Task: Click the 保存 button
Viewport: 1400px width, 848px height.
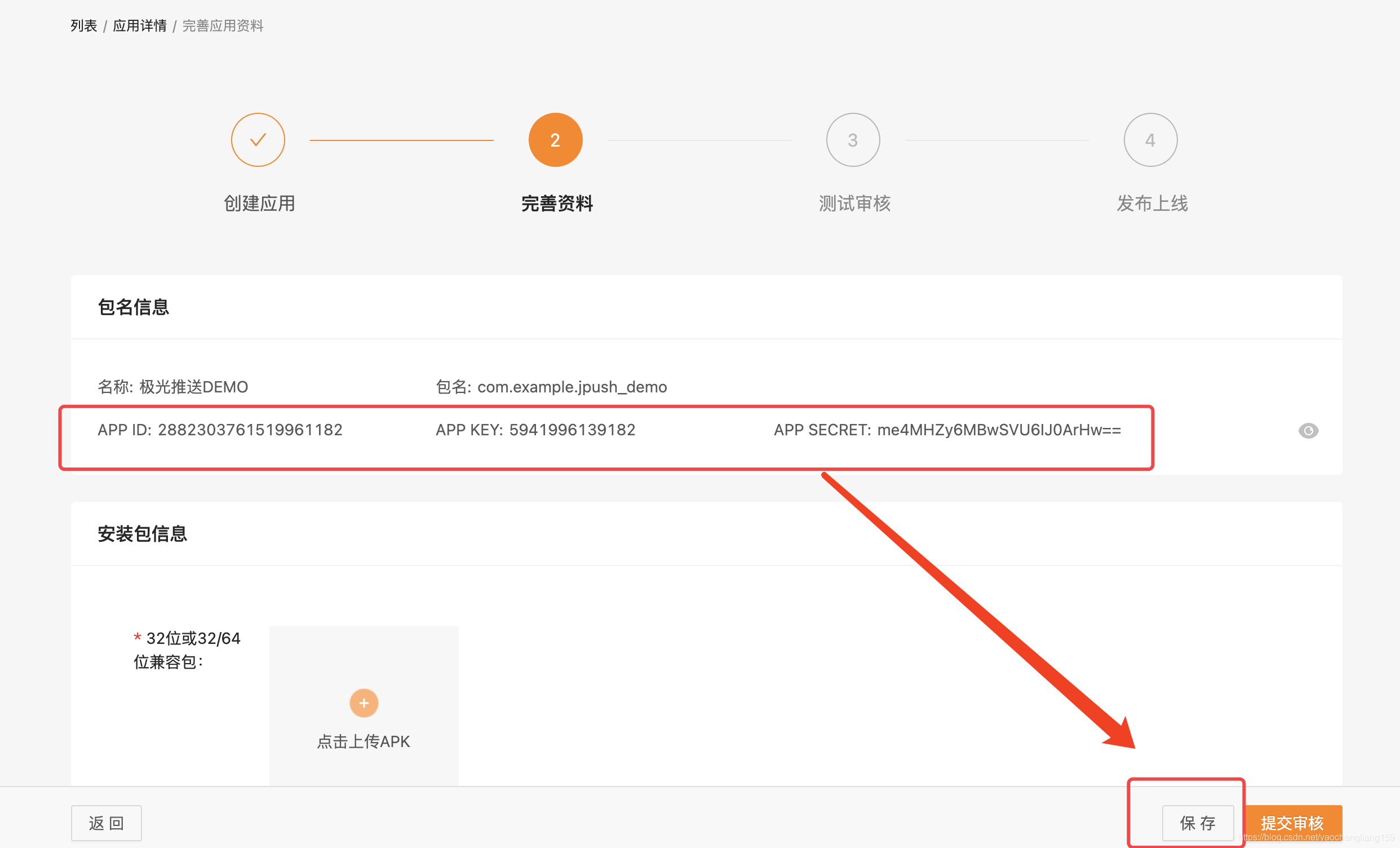Action: [x=1198, y=823]
